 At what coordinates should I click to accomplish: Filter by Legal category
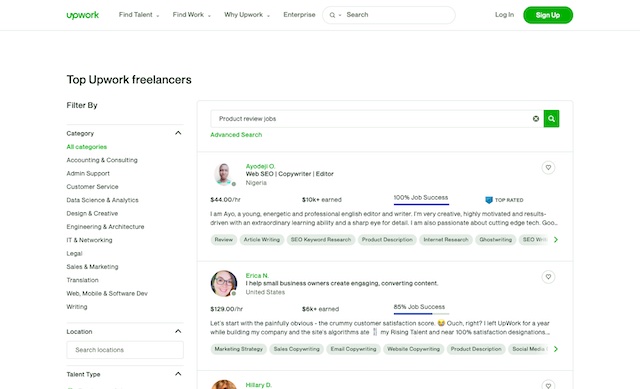point(74,253)
